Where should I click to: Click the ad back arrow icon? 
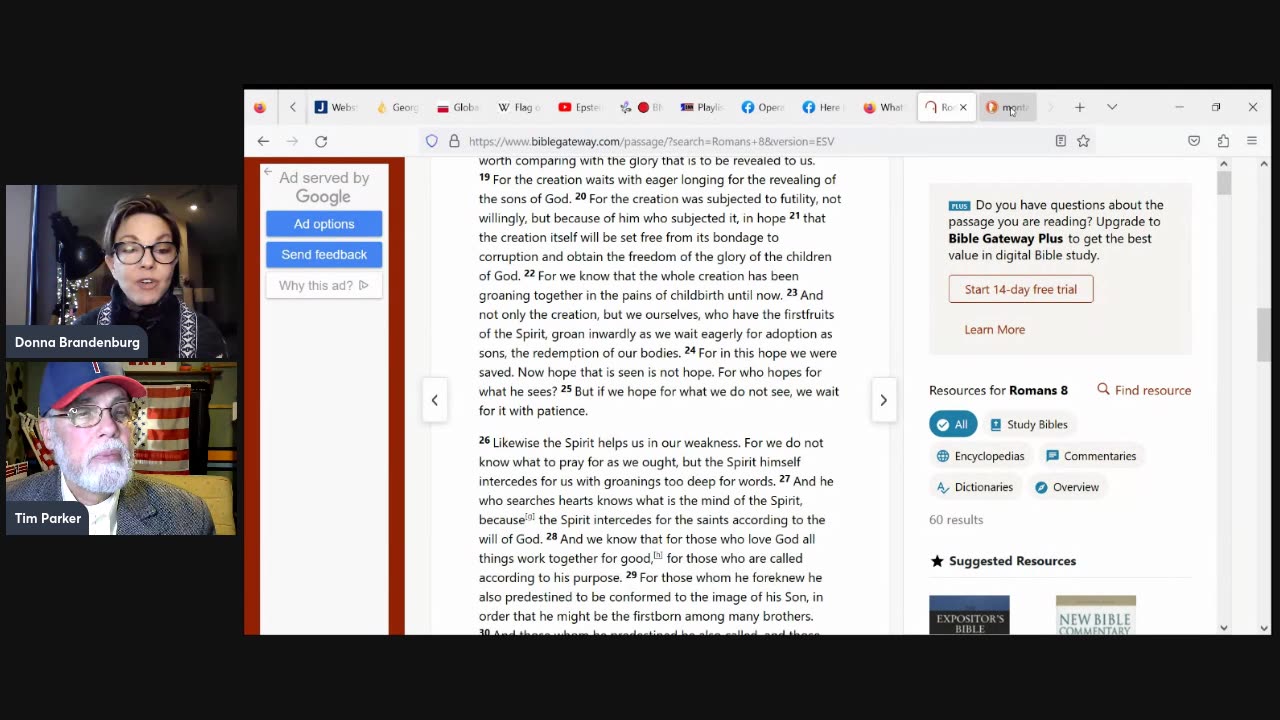(268, 172)
